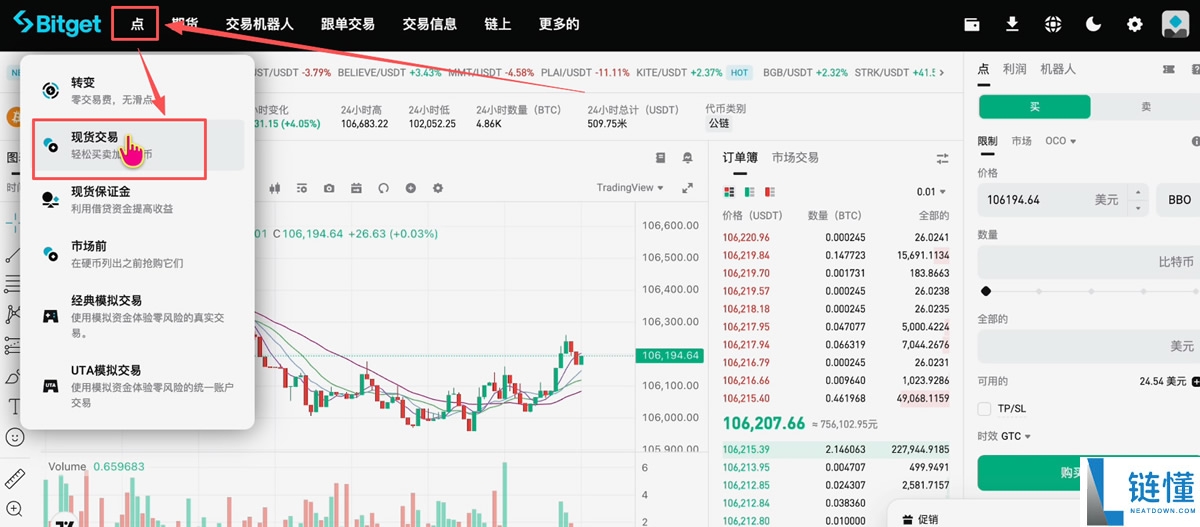The height and width of the screenshot is (527, 1200).
Task: Switch to the 利润 tab in trade panel
Action: (1015, 69)
